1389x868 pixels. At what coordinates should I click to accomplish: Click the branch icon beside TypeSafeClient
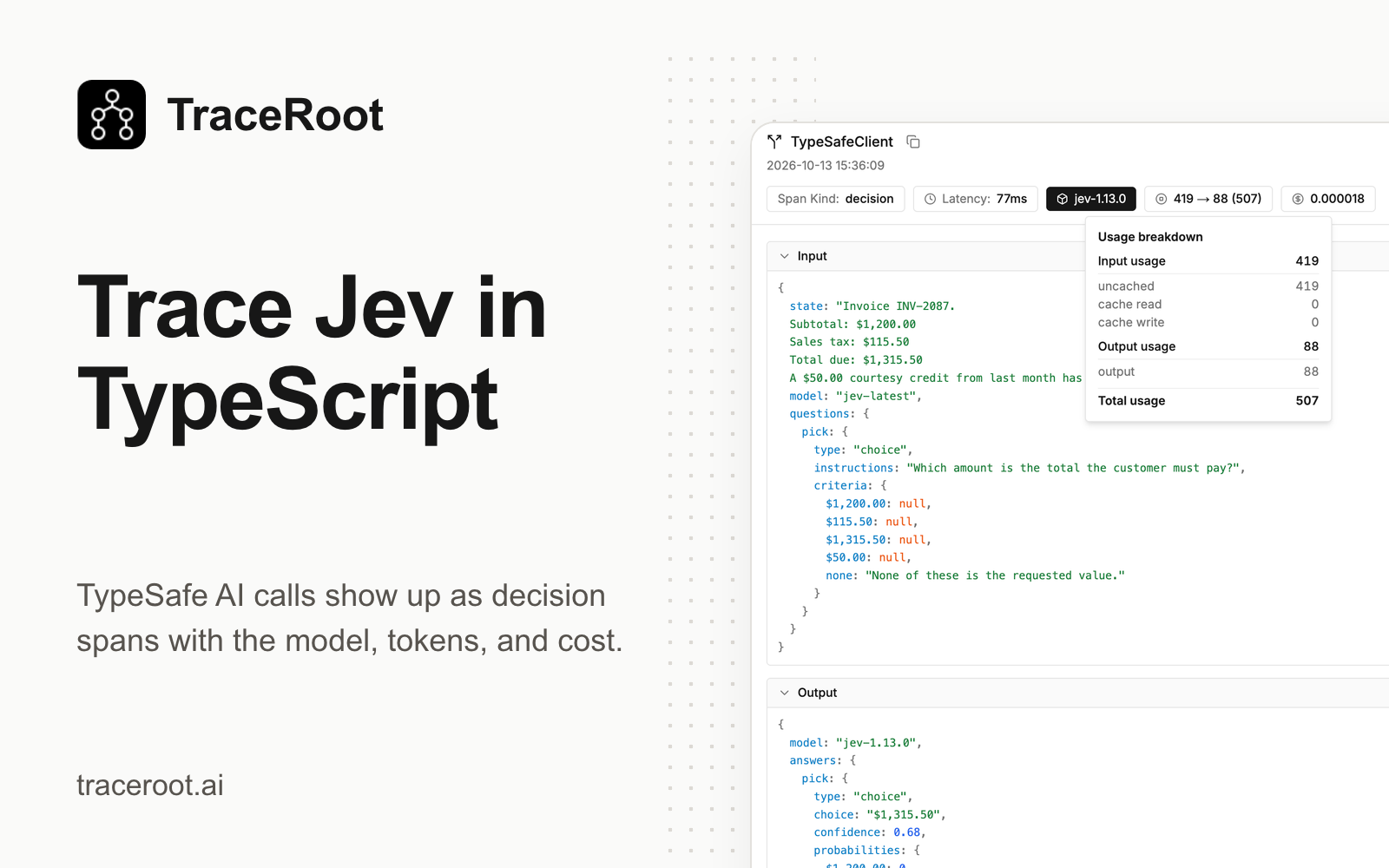(774, 141)
